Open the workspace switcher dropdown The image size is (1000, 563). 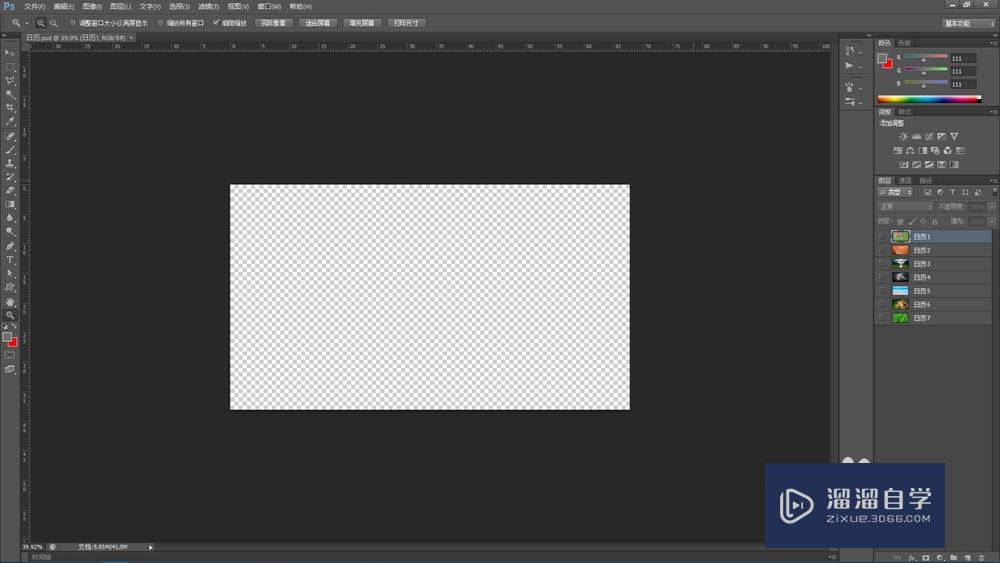pyautogui.click(x=968, y=23)
